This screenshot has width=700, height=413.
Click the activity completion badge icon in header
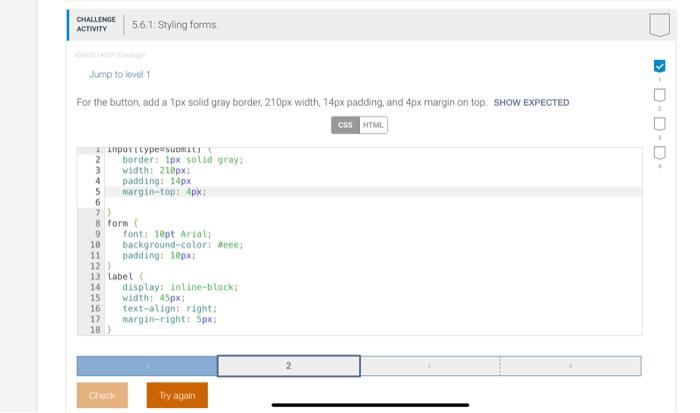click(659, 25)
